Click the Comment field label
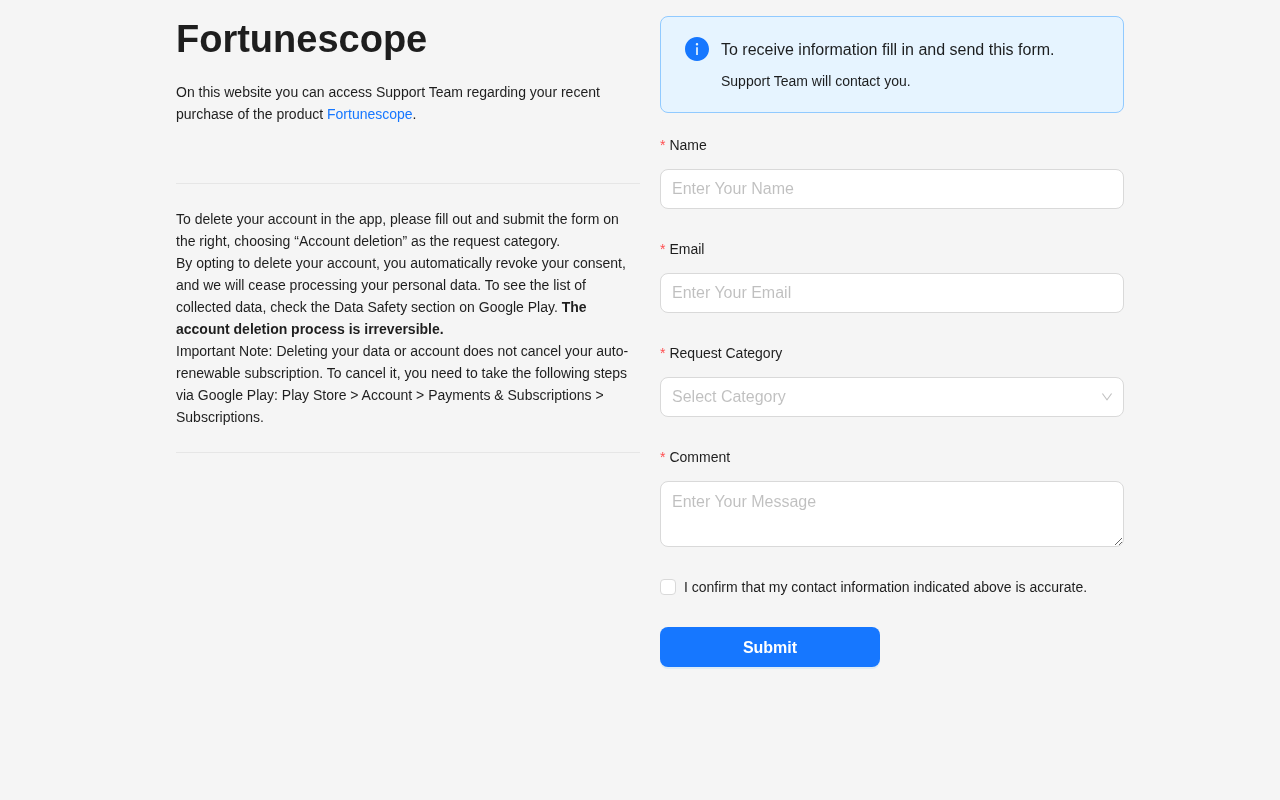1280x800 pixels. (x=699, y=457)
